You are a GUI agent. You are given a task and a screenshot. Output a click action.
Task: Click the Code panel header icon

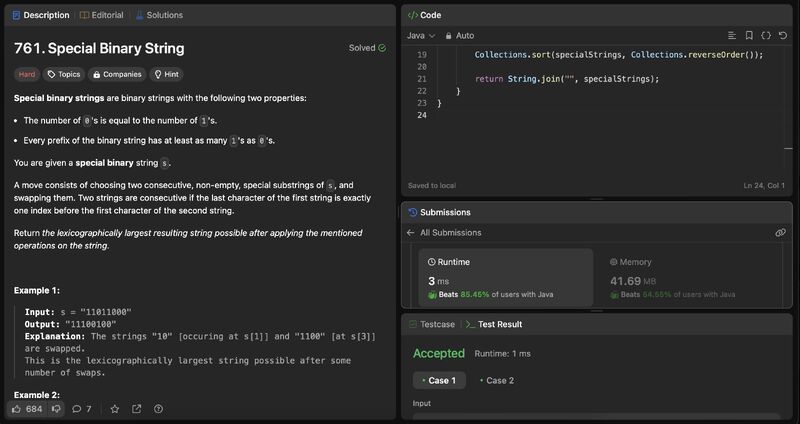click(412, 15)
